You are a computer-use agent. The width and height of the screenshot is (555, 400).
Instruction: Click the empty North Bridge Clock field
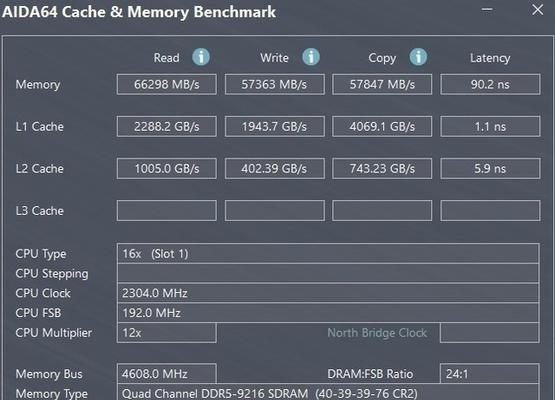(490, 333)
